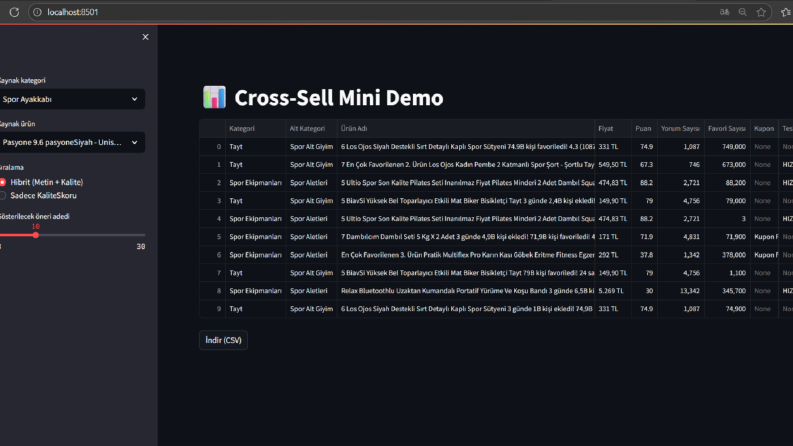
Task: Click product name Relax Bluetoothlu Uzaktan Kumandalı
Action: (x=466, y=291)
